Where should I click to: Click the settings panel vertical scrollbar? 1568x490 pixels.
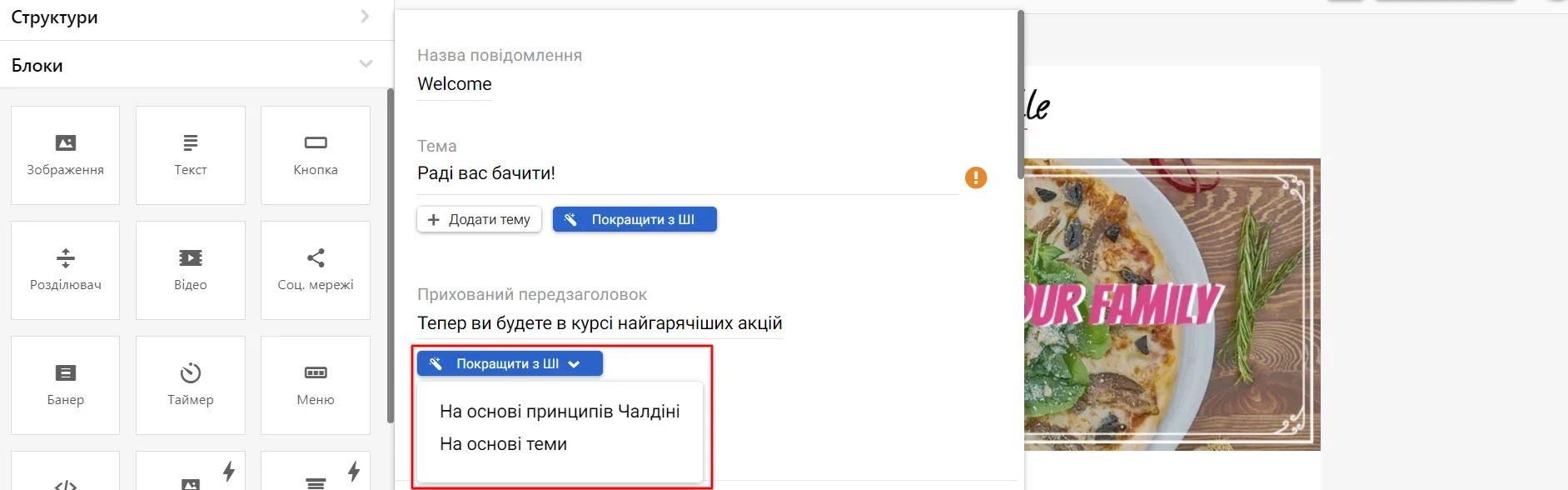coord(1021,95)
